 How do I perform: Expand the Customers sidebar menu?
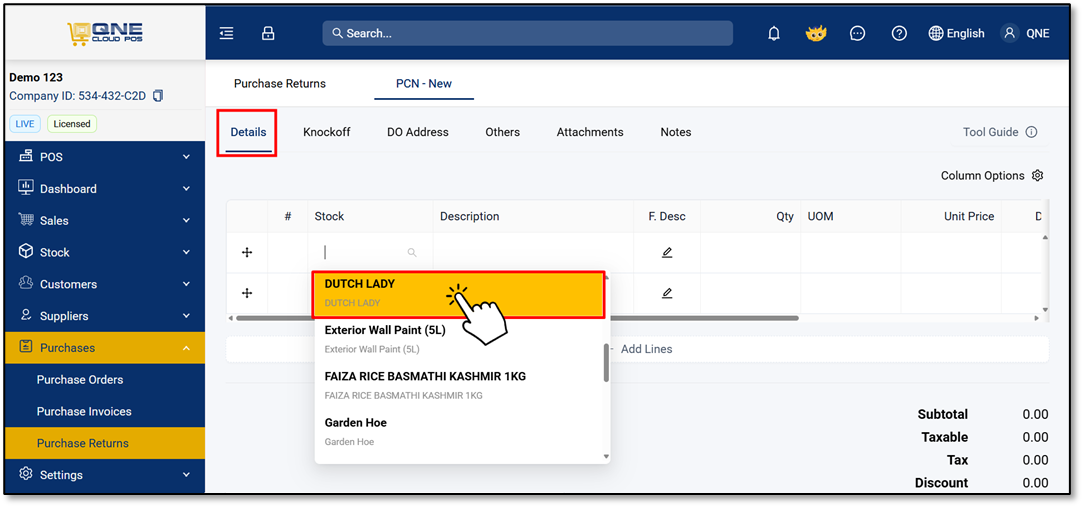[104, 284]
